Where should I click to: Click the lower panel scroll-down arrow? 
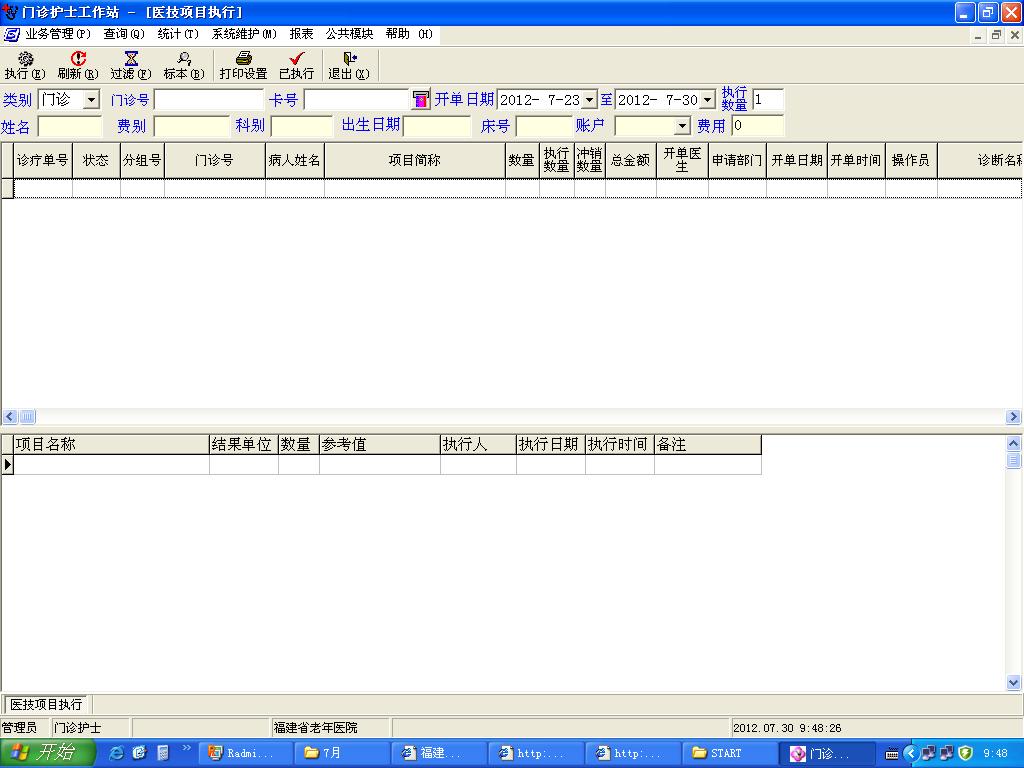[x=1014, y=682]
